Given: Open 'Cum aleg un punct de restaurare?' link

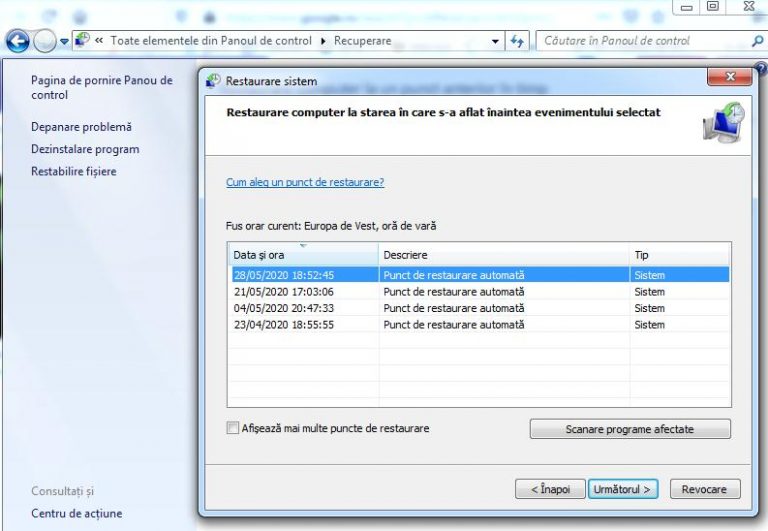Looking at the screenshot, I should click(x=305, y=182).
